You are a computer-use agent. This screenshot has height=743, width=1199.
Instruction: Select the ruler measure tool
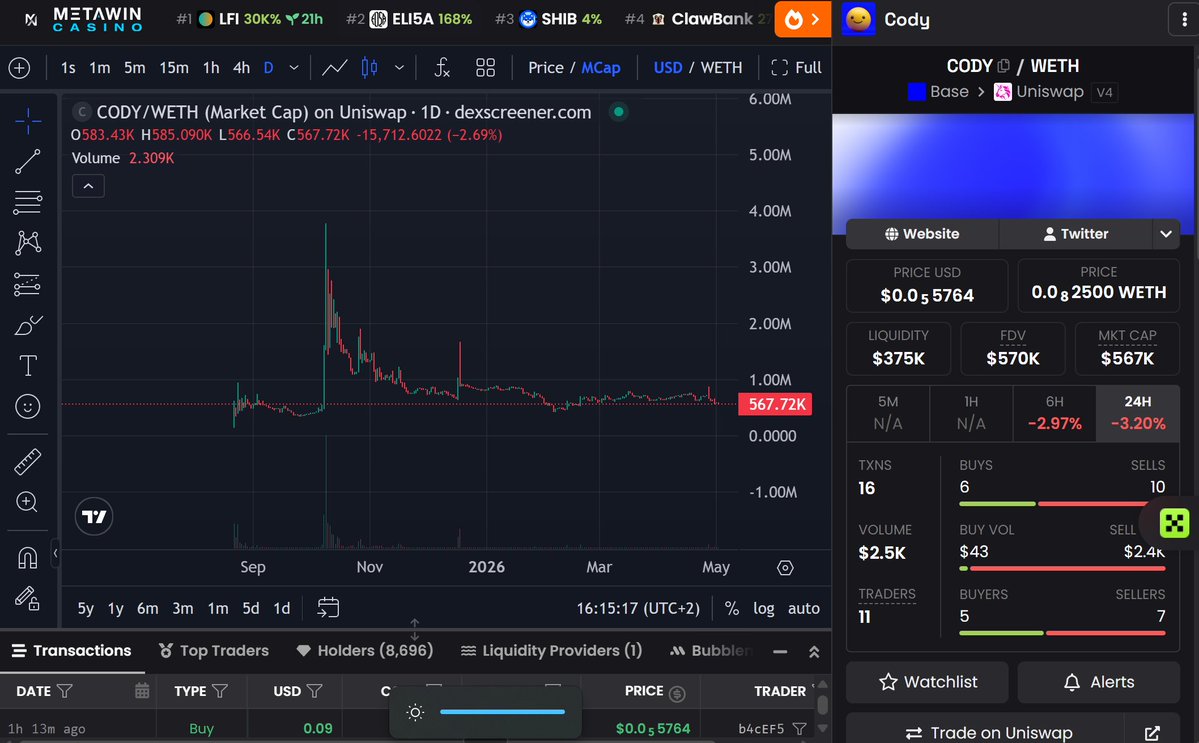[28, 462]
